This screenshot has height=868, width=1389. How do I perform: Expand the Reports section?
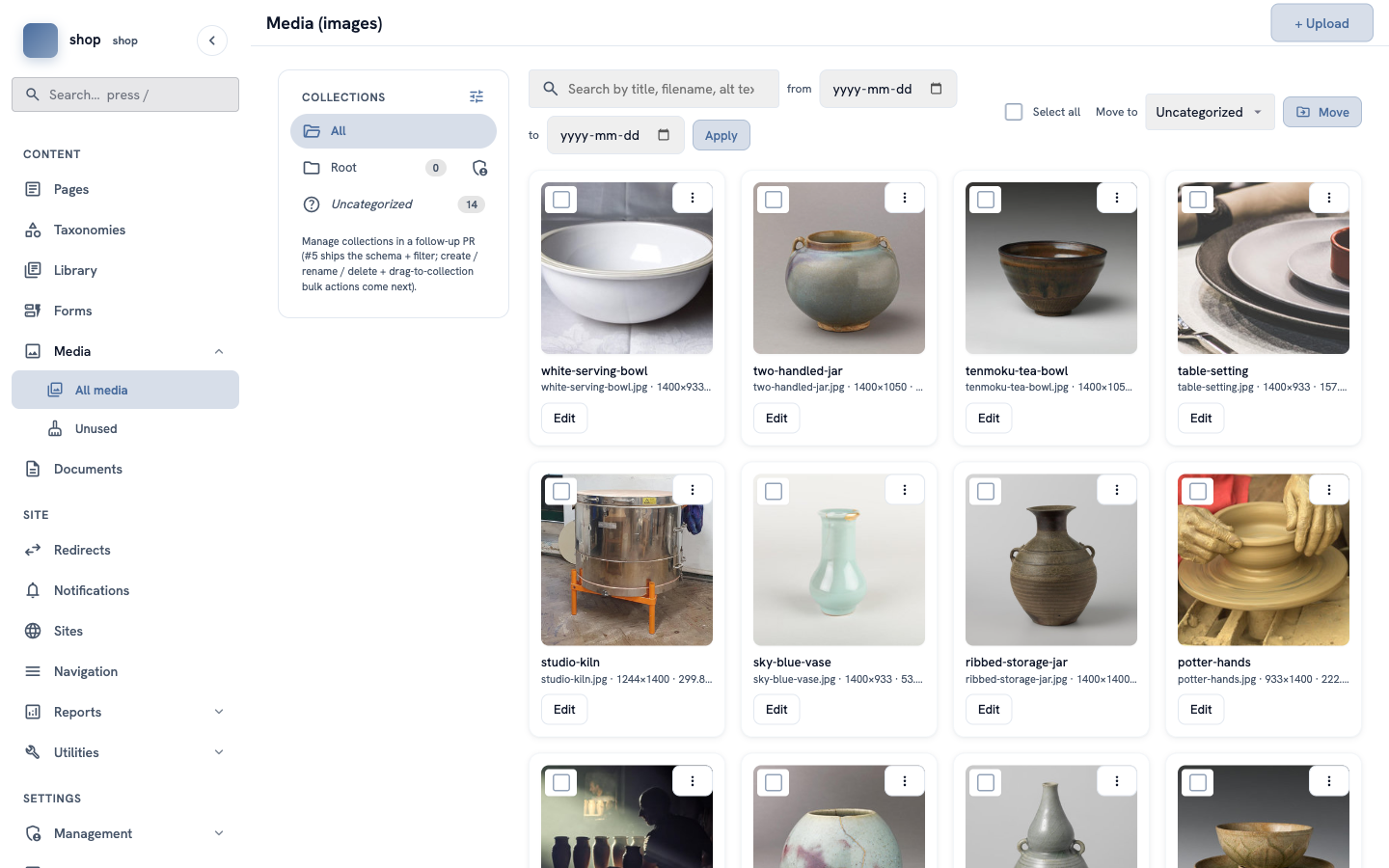[125, 712]
